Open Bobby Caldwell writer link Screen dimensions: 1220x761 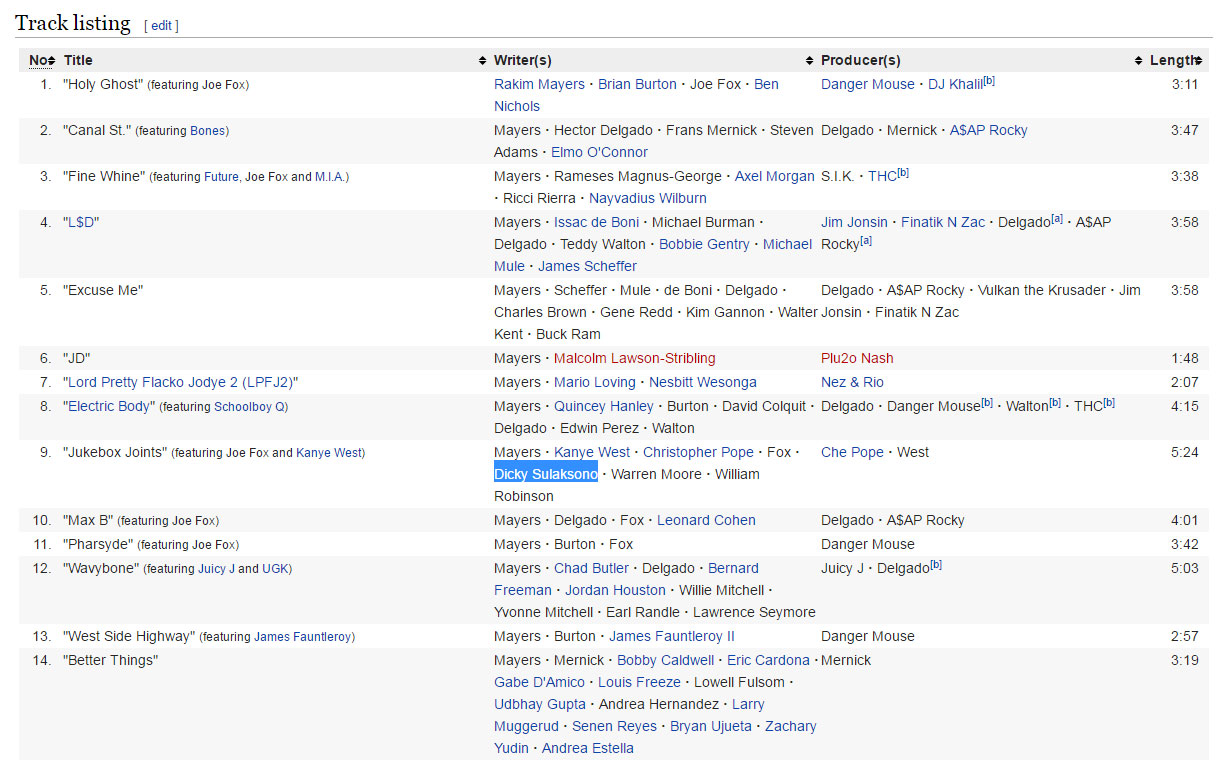click(665, 660)
